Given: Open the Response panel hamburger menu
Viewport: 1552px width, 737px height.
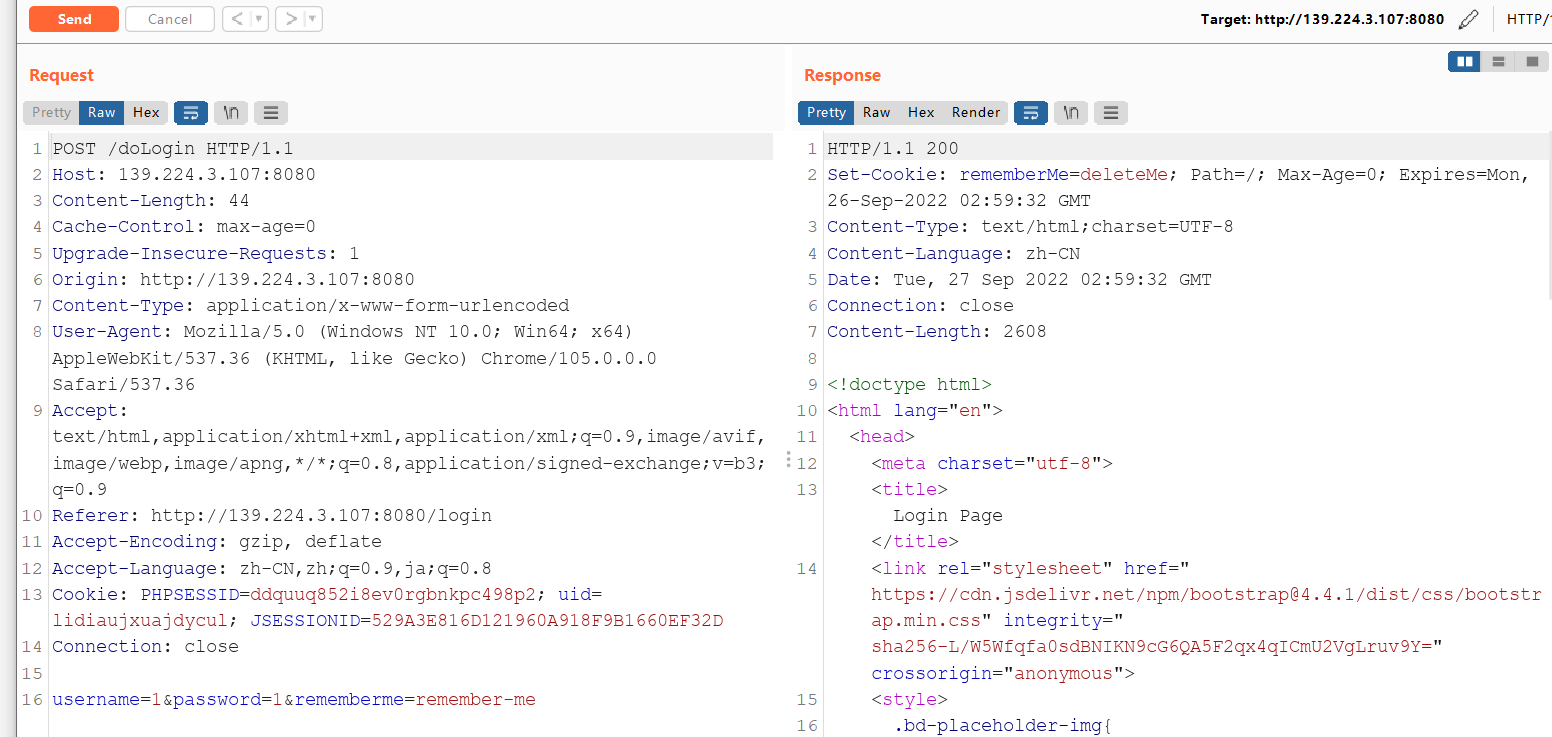Looking at the screenshot, I should point(1110,112).
